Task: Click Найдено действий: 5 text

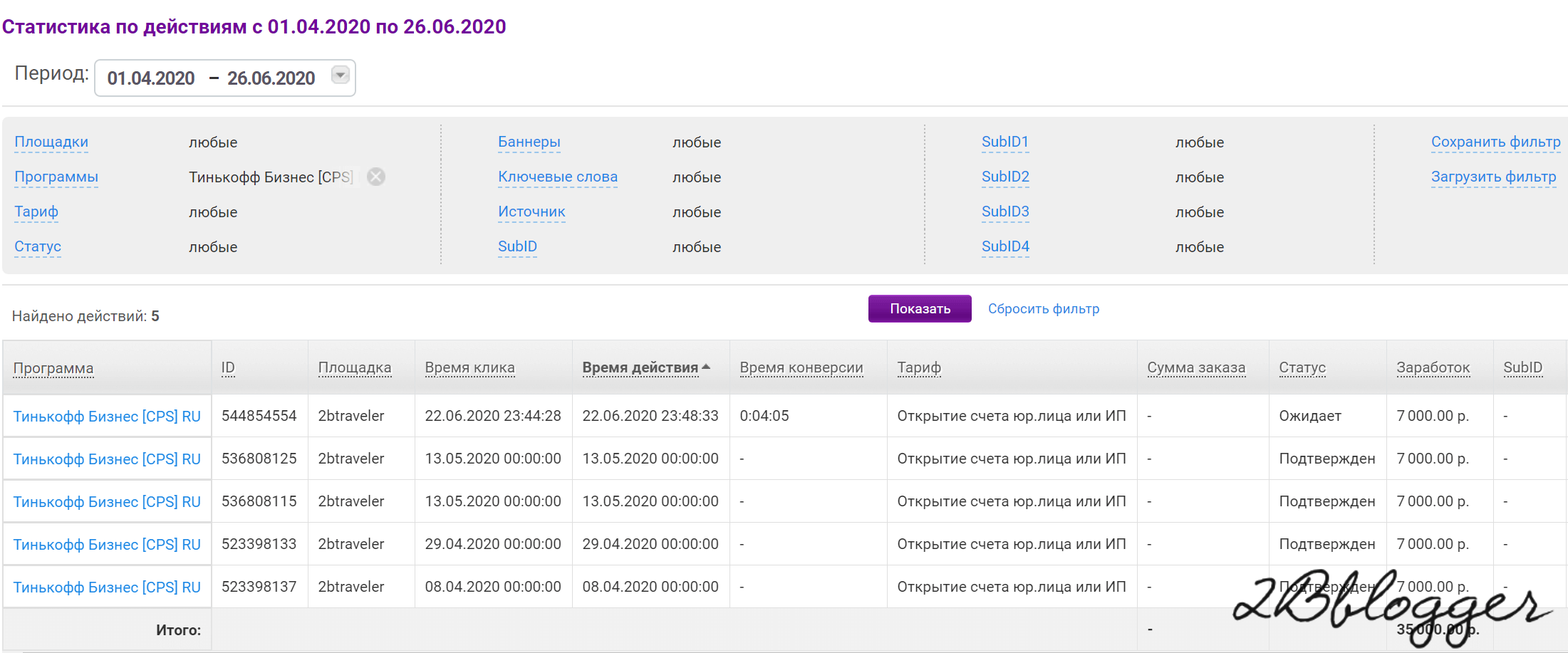Action: pos(85,315)
